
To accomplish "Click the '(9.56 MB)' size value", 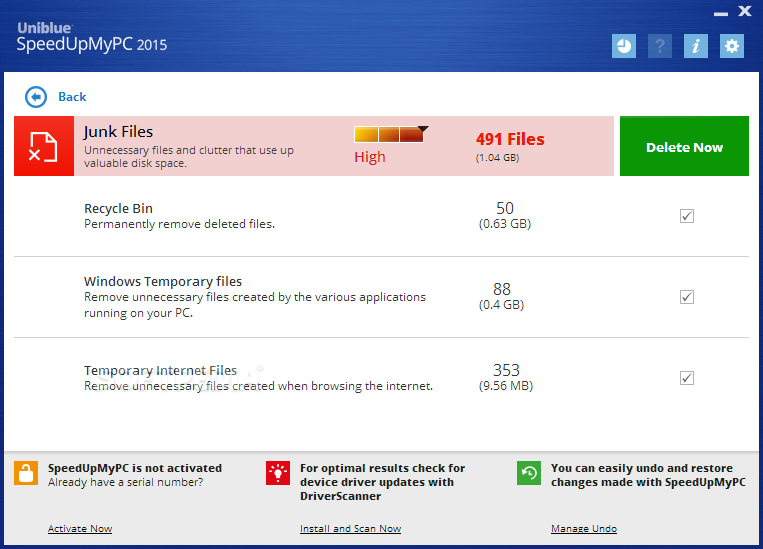I will click(x=506, y=386).
